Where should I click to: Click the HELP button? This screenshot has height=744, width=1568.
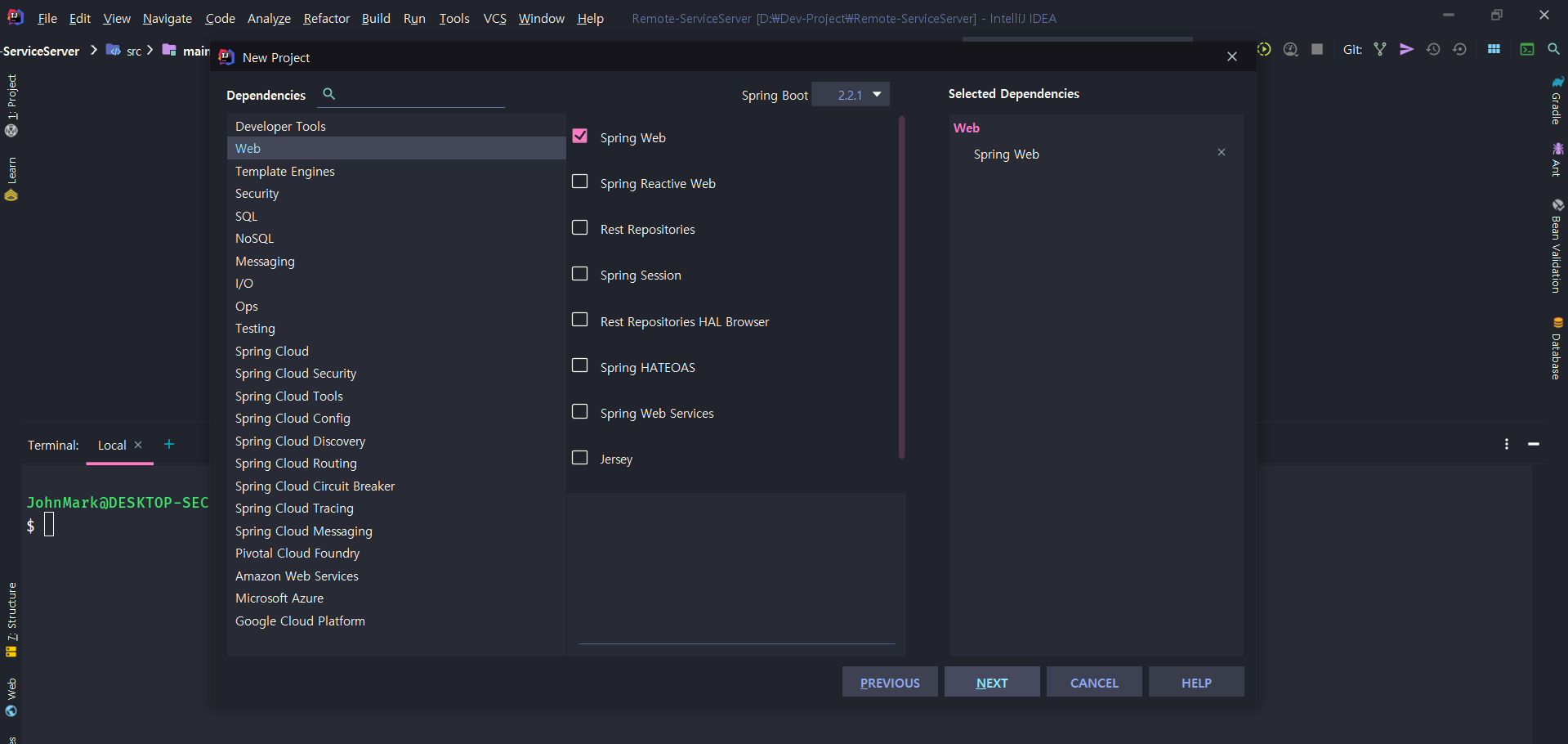(1196, 682)
